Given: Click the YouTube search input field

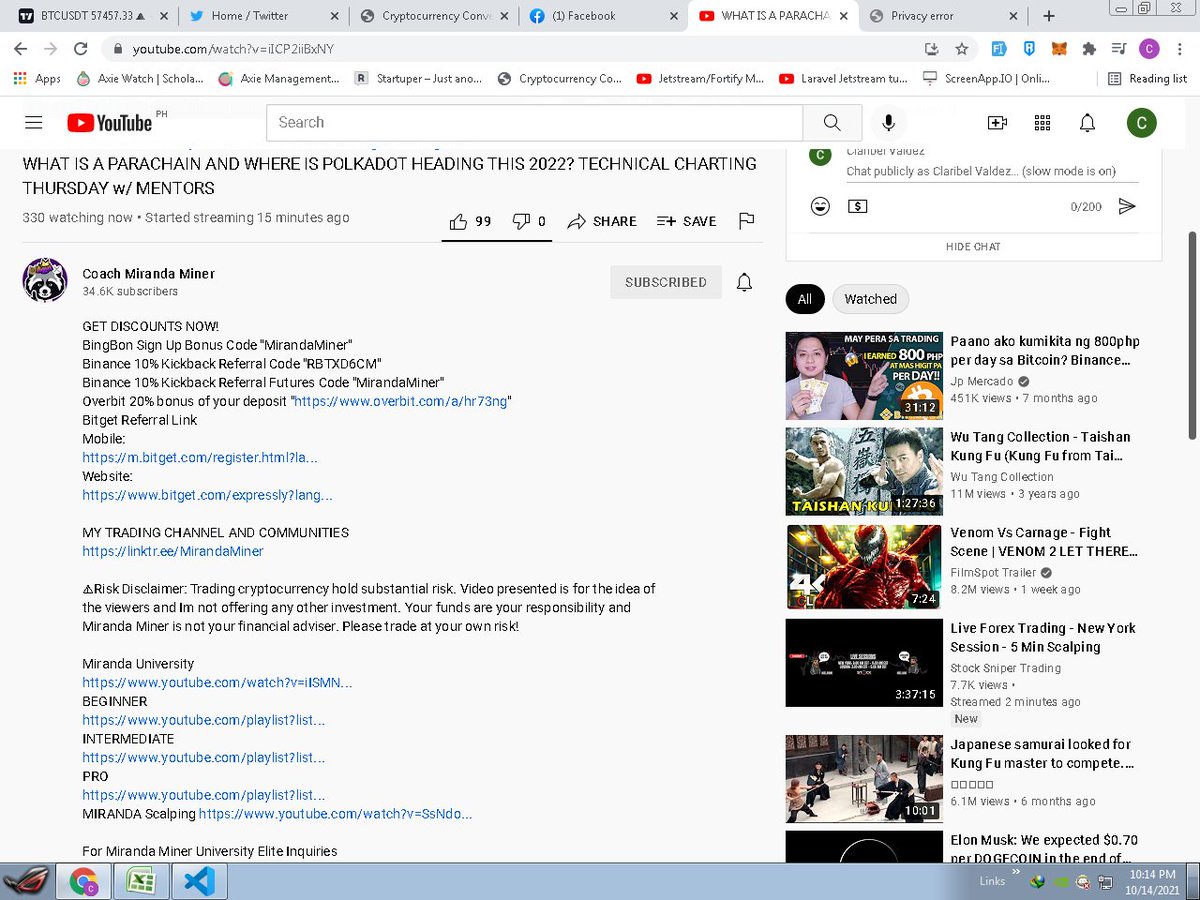Looking at the screenshot, I should coord(534,123).
